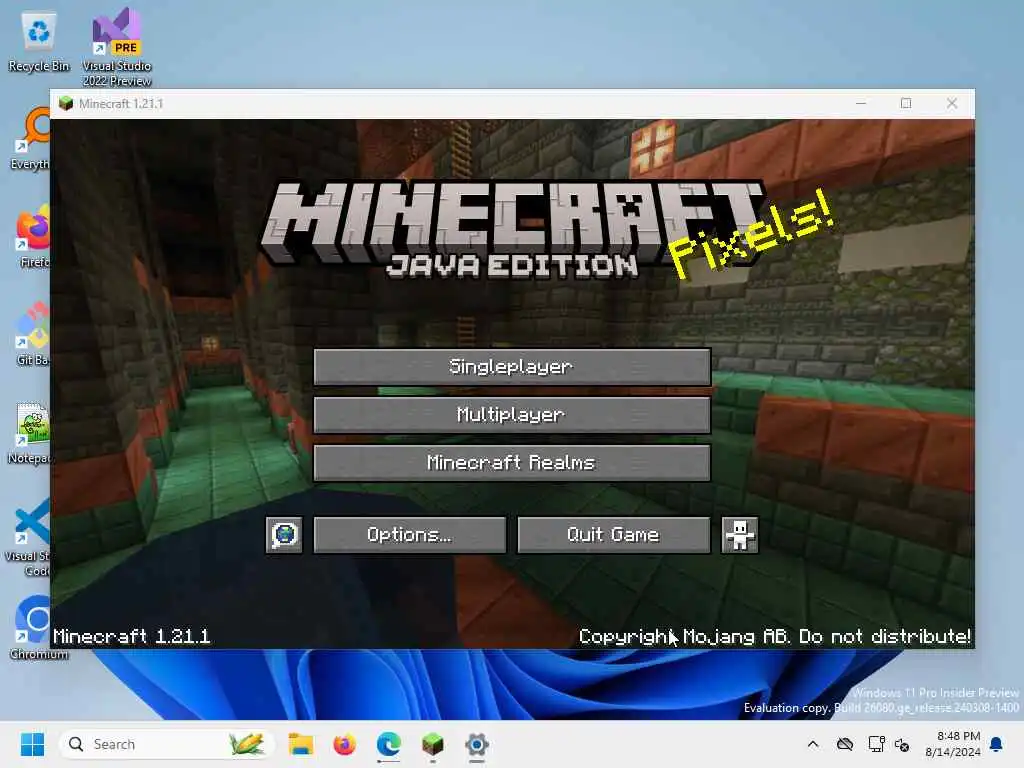Switch to the Minecraft taskbar icon
The image size is (1024, 768).
432,744
